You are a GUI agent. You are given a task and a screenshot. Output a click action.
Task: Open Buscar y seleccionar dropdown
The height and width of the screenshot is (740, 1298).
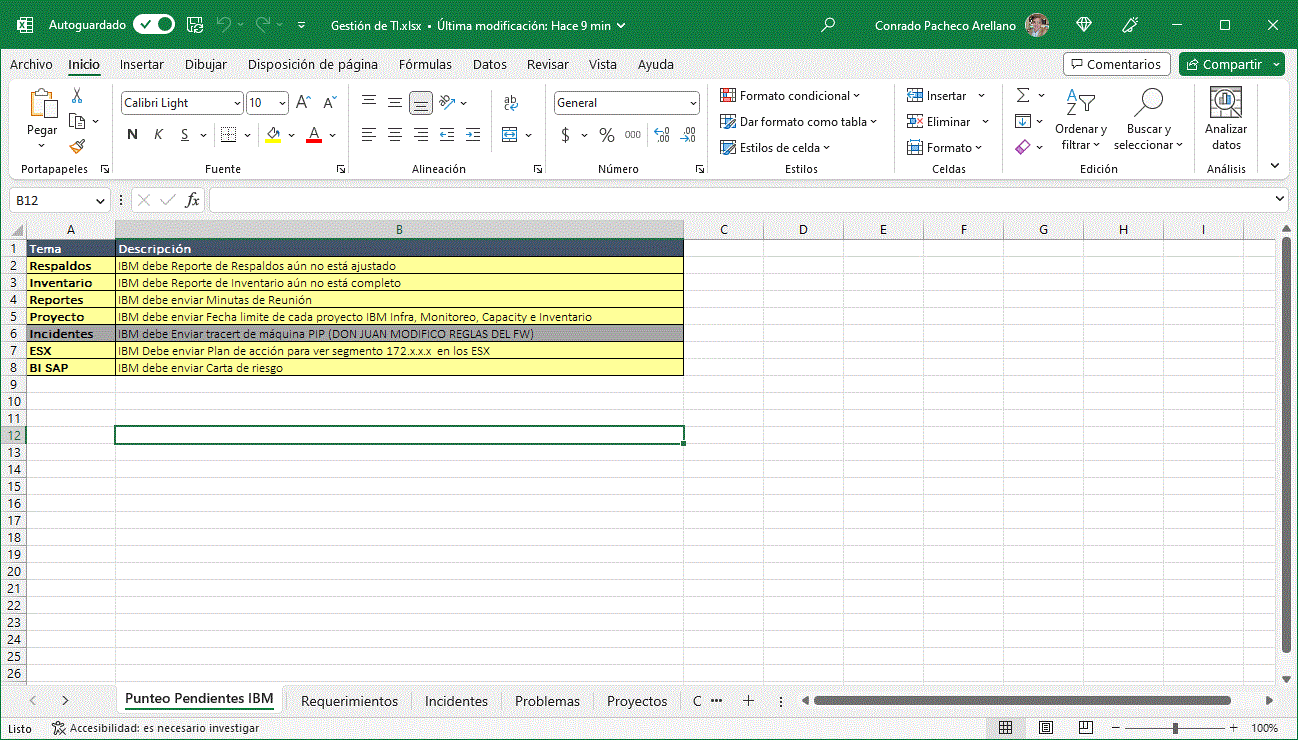click(1149, 120)
